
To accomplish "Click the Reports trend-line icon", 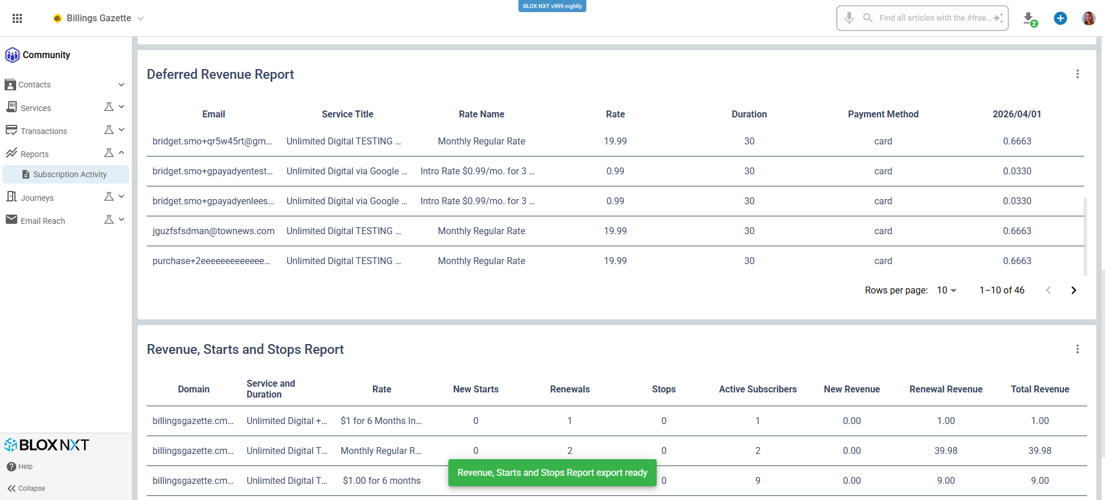I will tap(11, 153).
